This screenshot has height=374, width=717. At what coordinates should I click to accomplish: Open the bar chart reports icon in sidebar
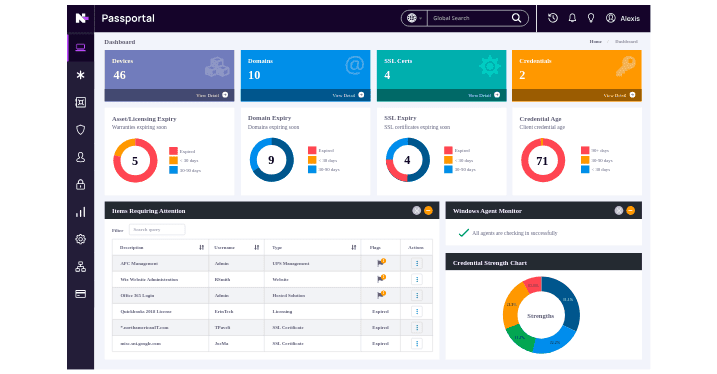pyautogui.click(x=80, y=212)
